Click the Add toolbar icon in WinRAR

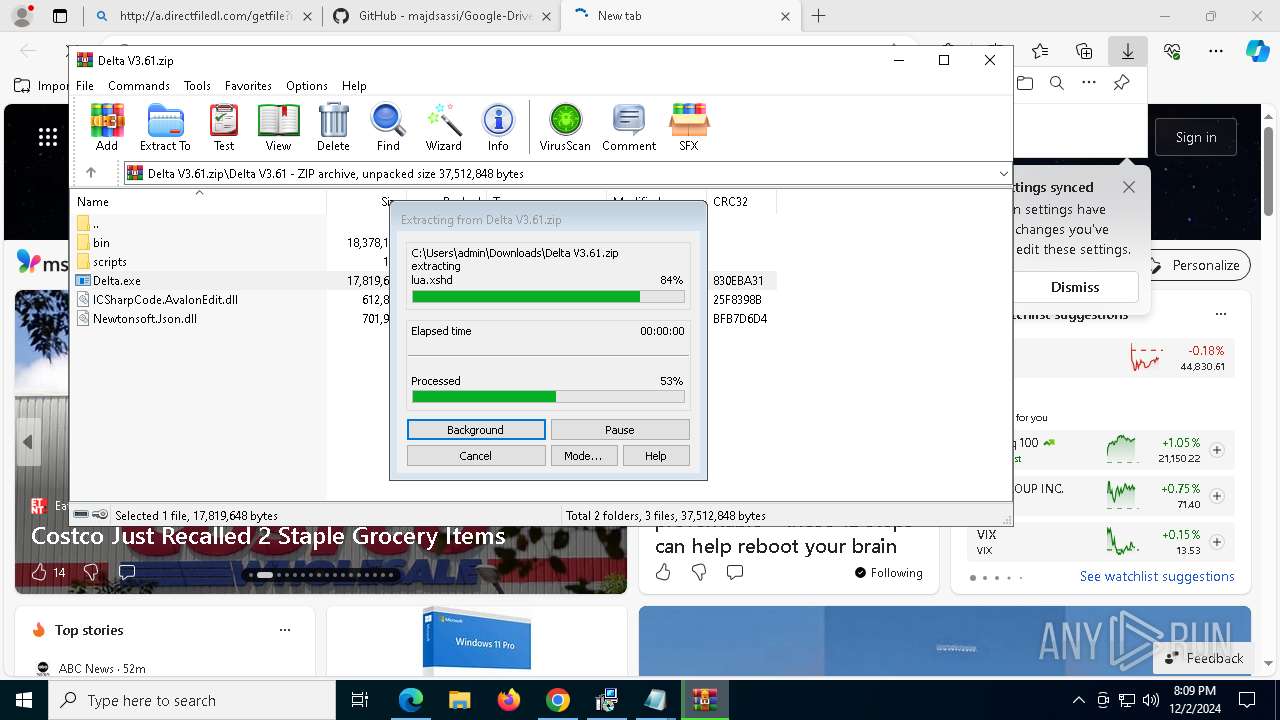(107, 127)
